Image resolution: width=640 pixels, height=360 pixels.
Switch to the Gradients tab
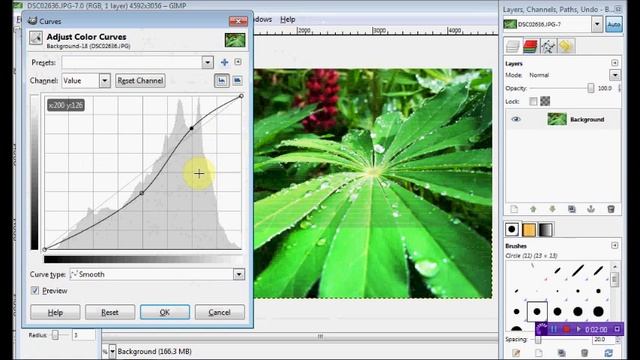tap(546, 230)
